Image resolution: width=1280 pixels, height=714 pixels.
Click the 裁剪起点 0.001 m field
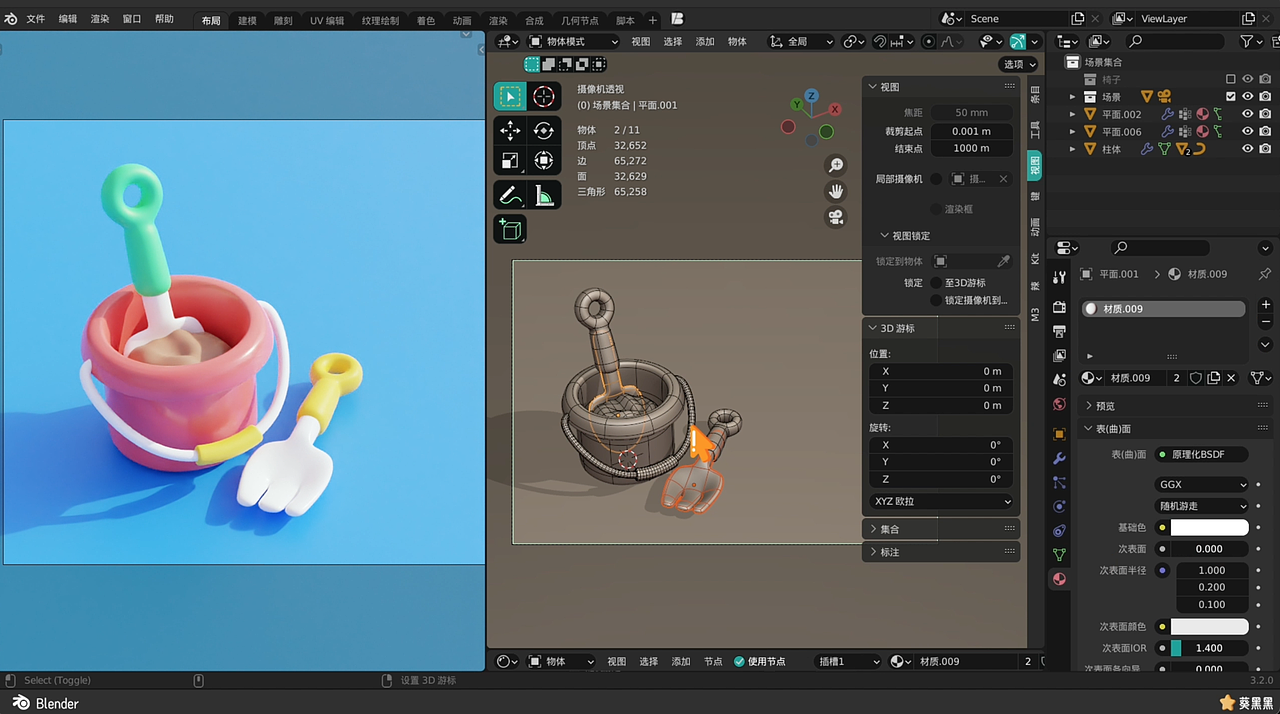[971, 131]
